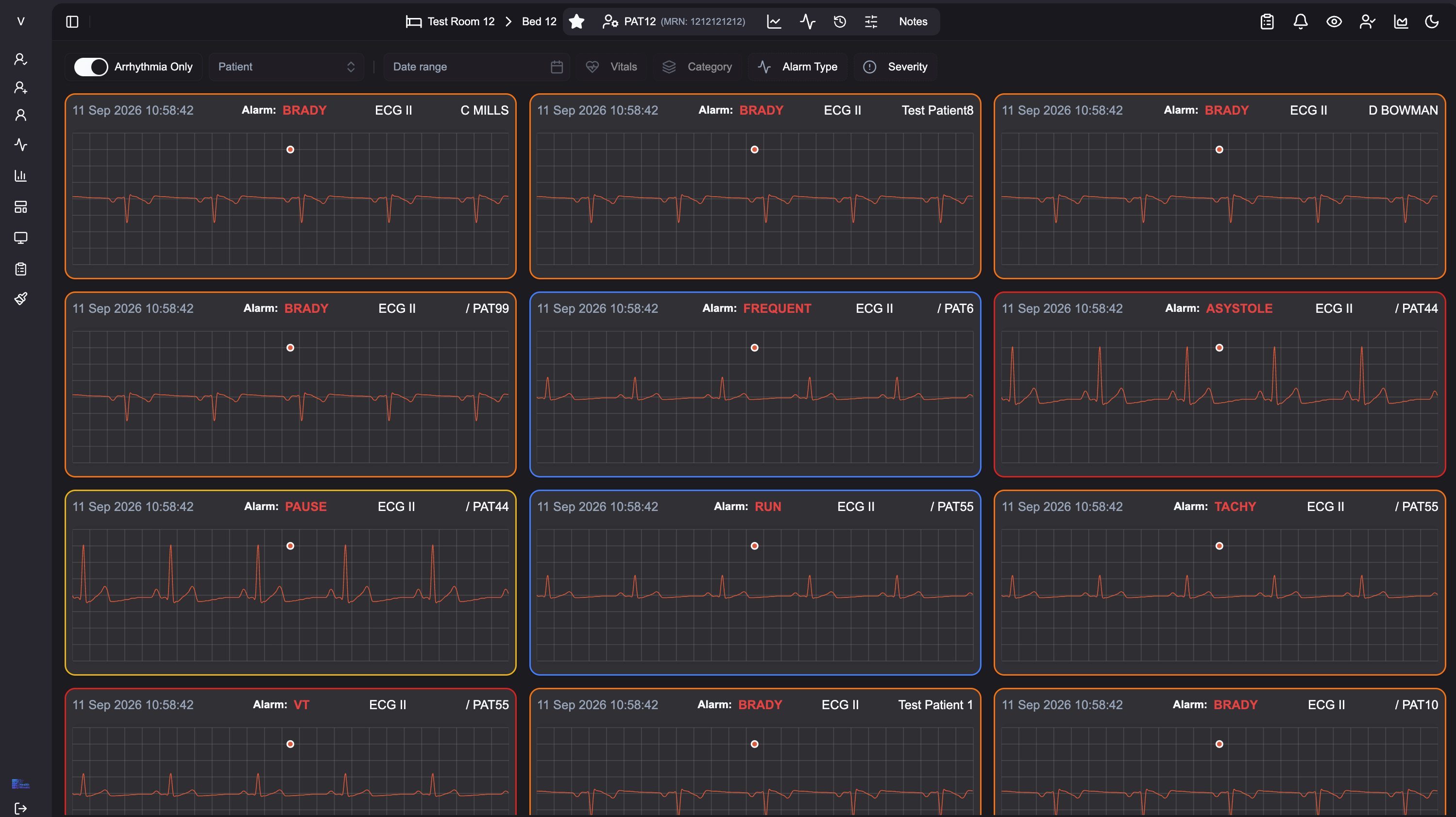Open the waveform icon in sidebar
Image resolution: width=1456 pixels, height=817 pixels.
pyautogui.click(x=21, y=144)
